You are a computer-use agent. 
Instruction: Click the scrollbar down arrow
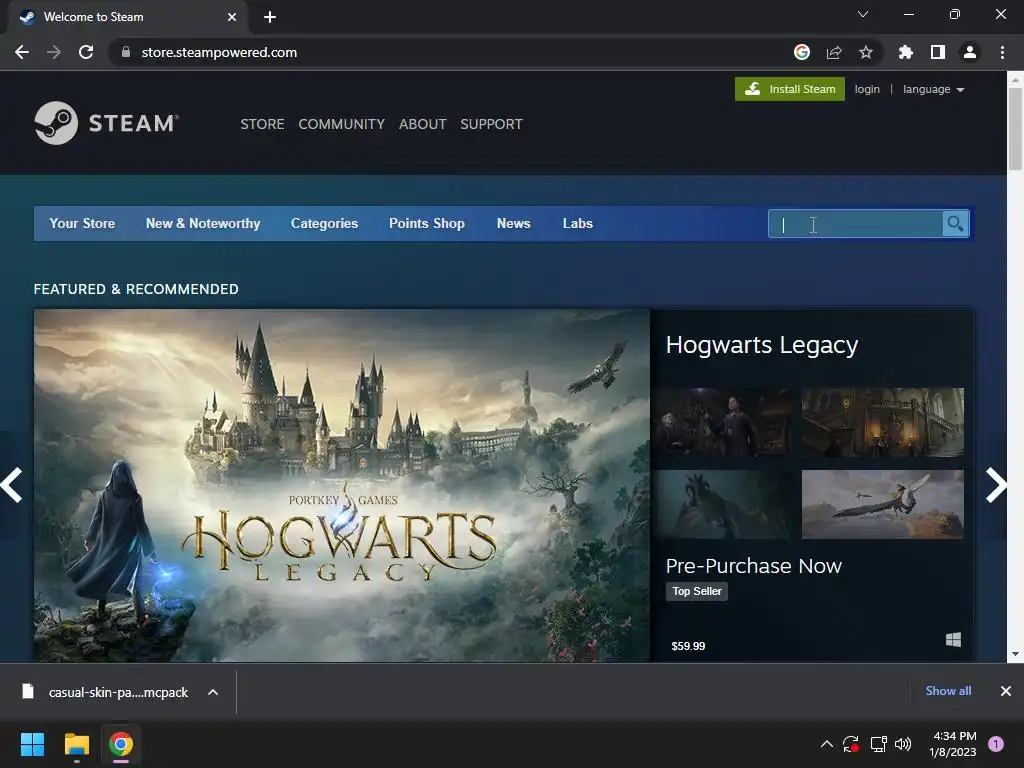1015,654
